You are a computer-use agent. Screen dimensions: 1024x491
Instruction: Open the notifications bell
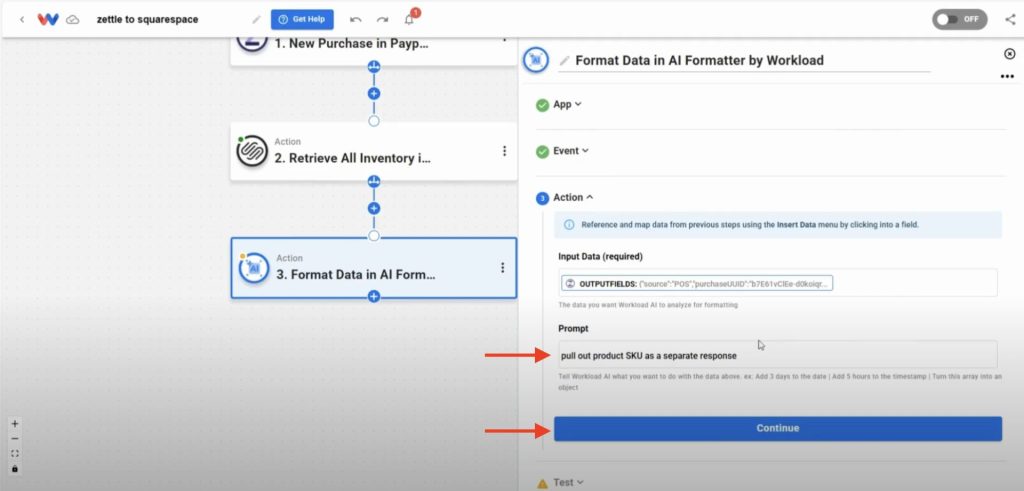pyautogui.click(x=409, y=19)
